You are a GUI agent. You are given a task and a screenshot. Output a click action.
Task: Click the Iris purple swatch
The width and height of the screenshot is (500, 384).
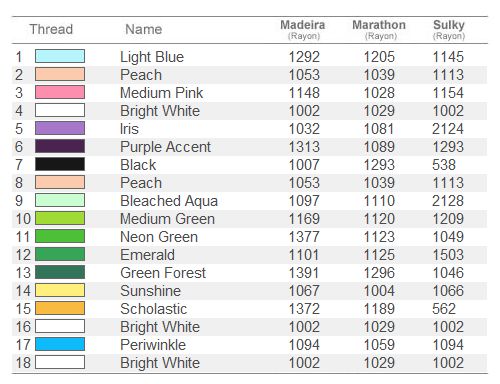[x=60, y=128]
